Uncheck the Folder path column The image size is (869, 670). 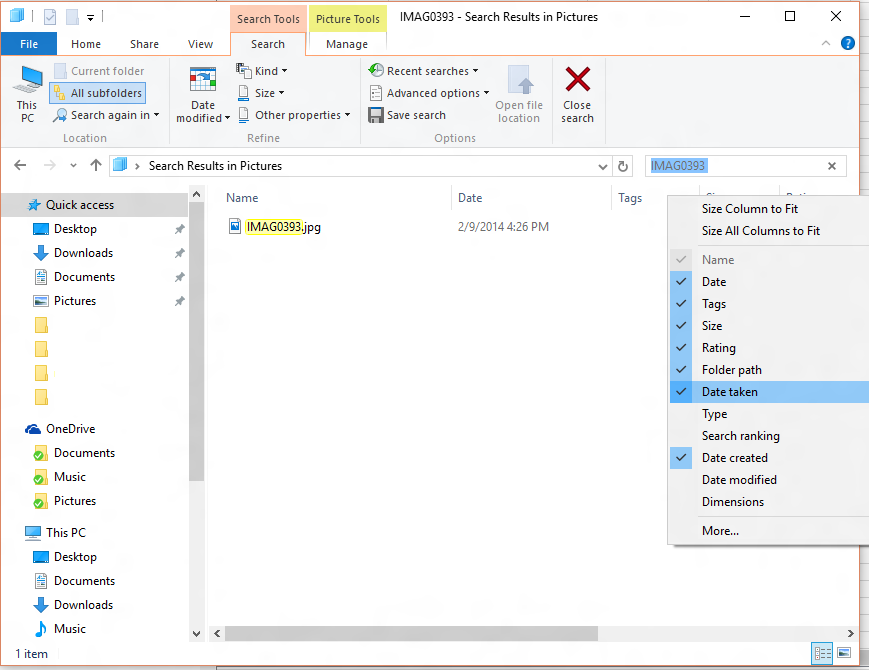click(731, 370)
